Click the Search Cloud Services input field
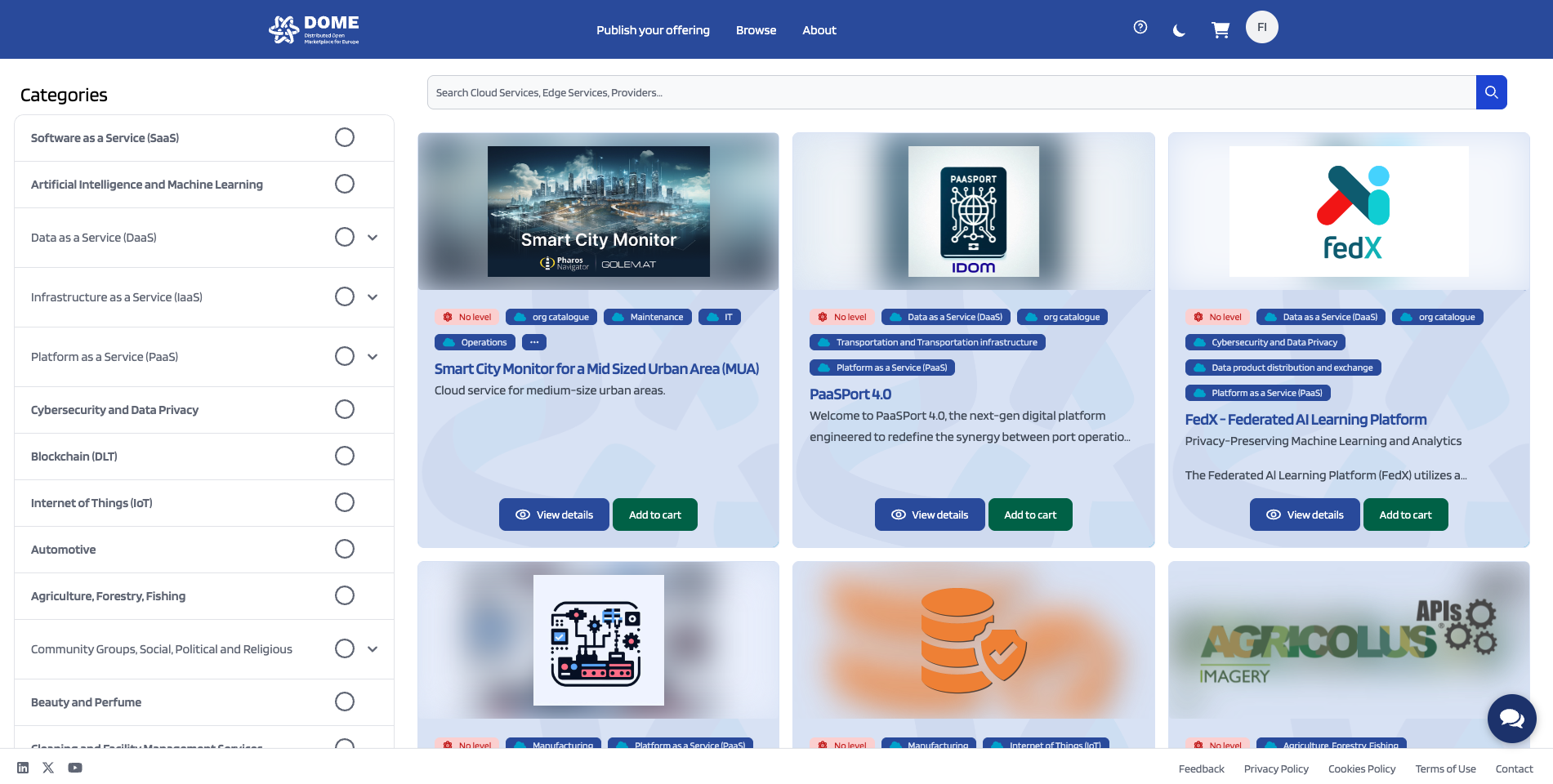Image resolution: width=1553 pixels, height=784 pixels. pos(952,92)
